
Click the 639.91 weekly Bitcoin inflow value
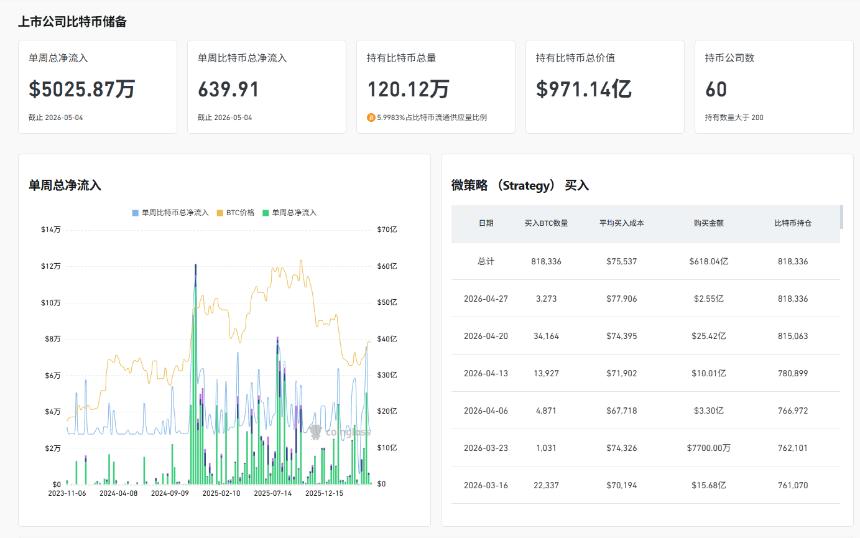(x=228, y=89)
